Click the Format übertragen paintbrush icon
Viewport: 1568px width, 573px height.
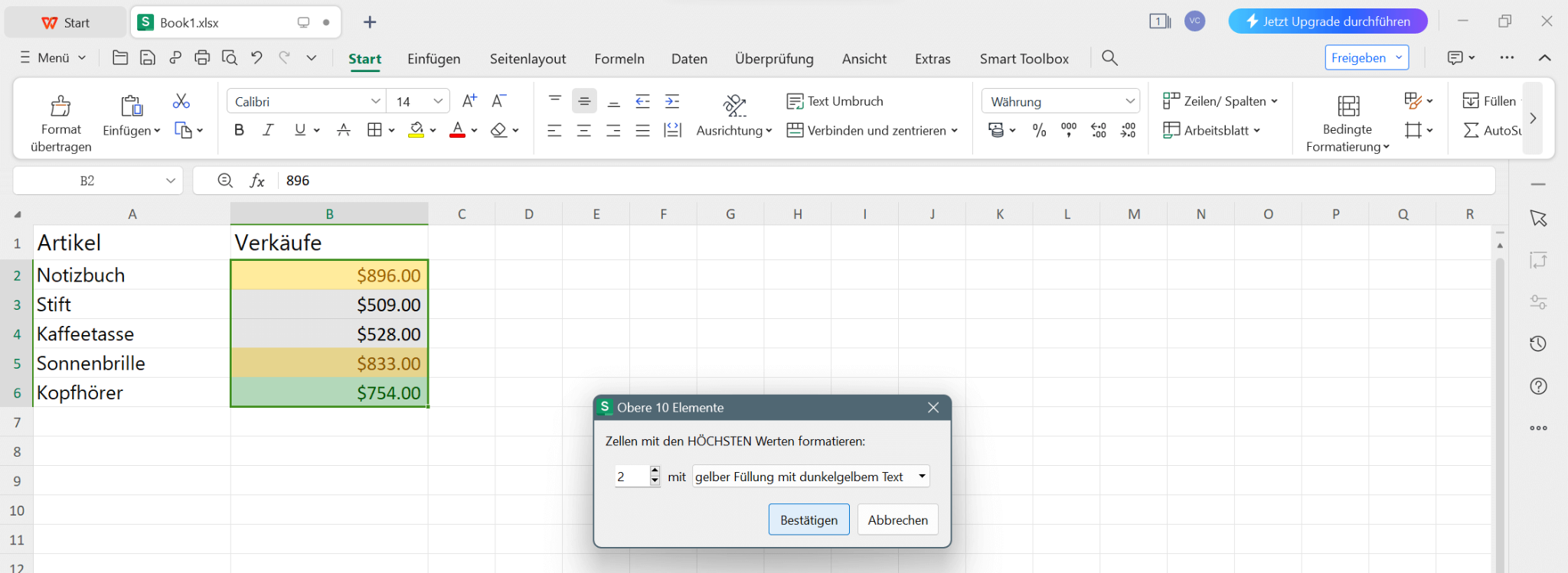(x=60, y=106)
